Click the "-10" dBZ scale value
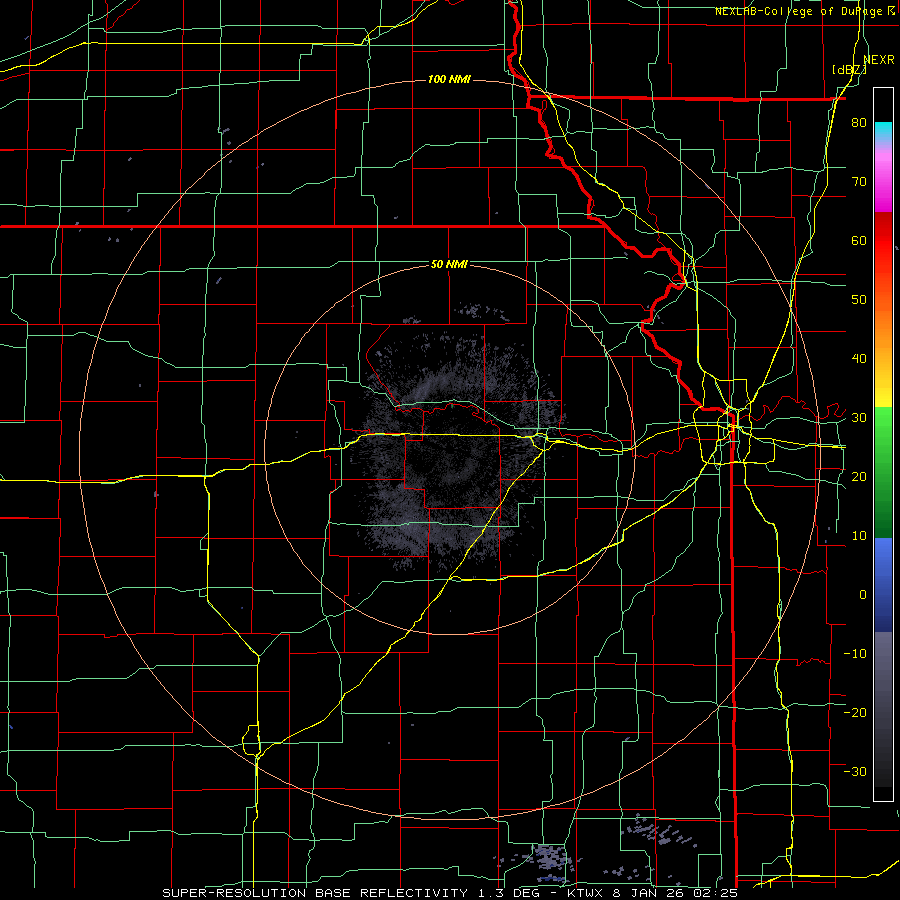The image size is (900, 900). pyautogui.click(x=855, y=653)
